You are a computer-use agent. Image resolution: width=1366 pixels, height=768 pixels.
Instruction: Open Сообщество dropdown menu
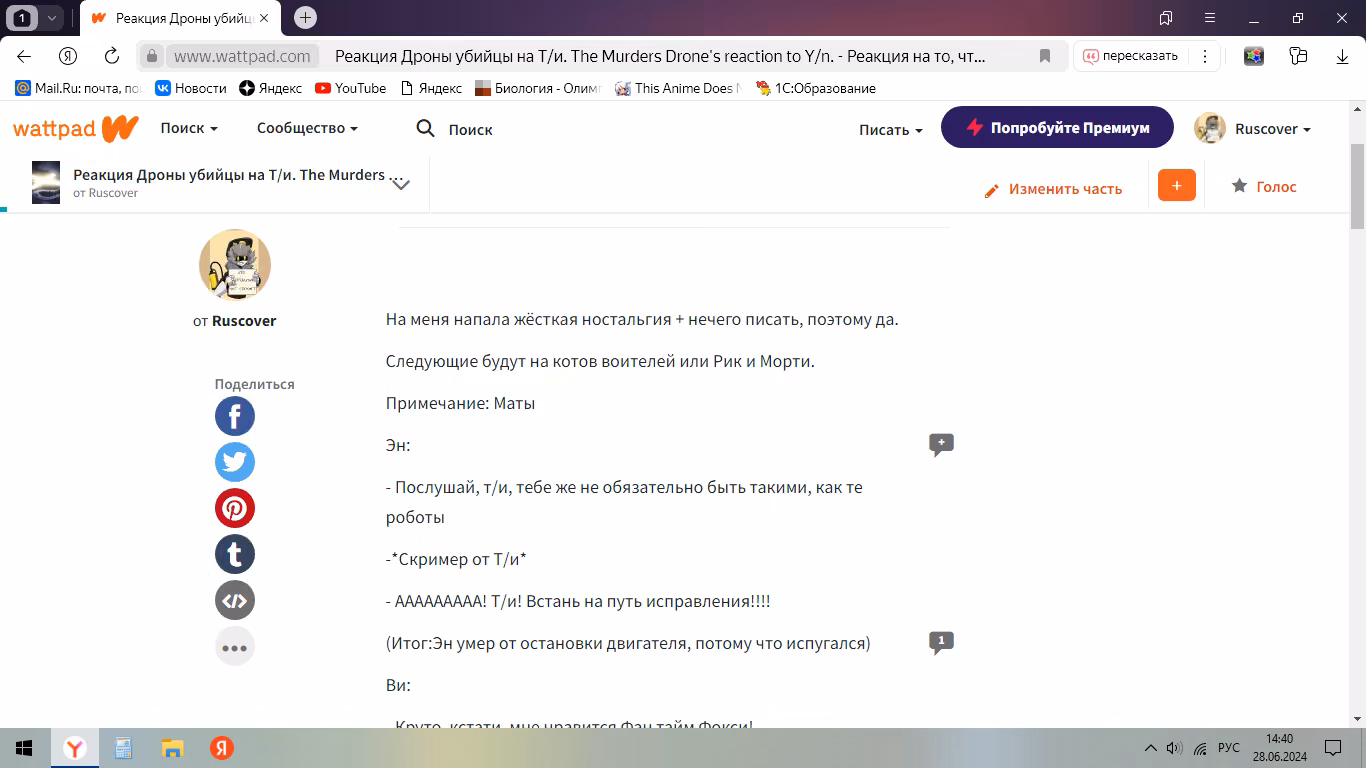pyautogui.click(x=307, y=128)
